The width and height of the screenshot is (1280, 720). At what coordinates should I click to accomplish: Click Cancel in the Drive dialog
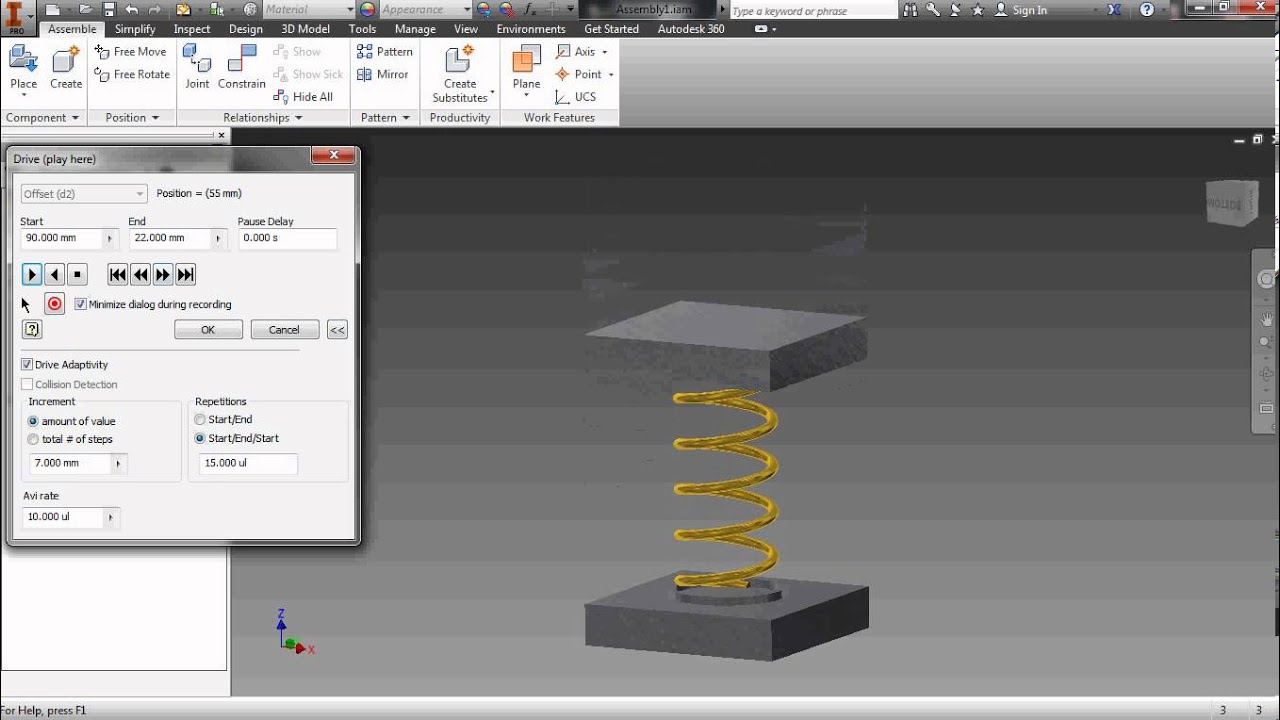tap(284, 329)
